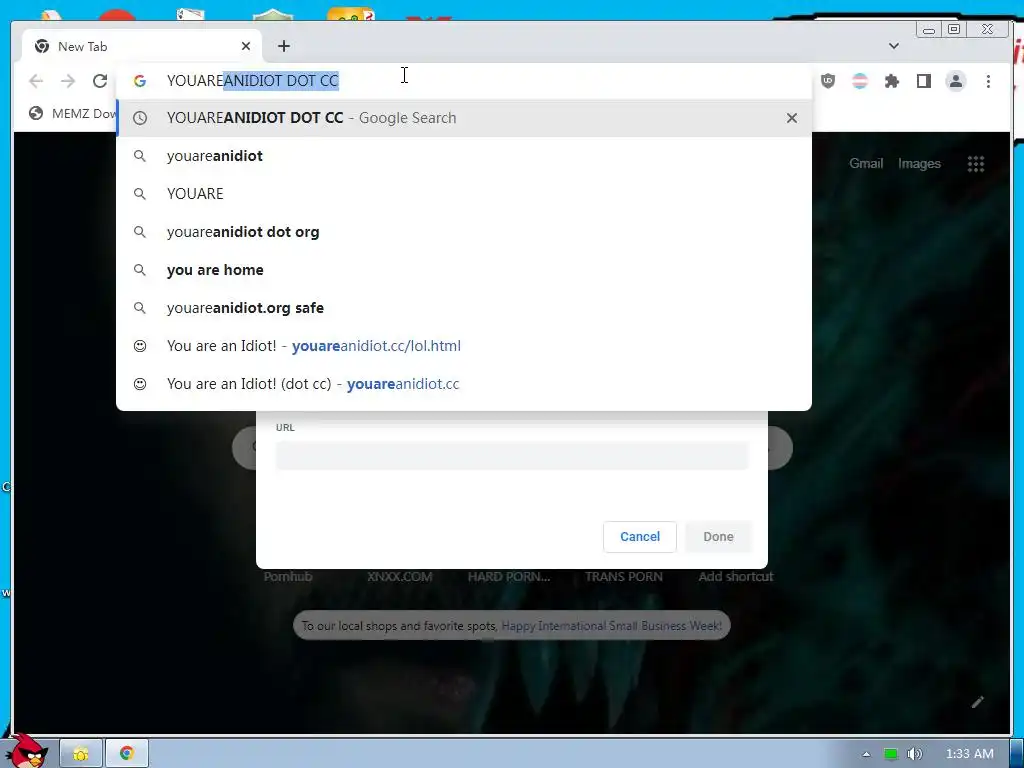Switch to the New Tab tab

pos(140,46)
